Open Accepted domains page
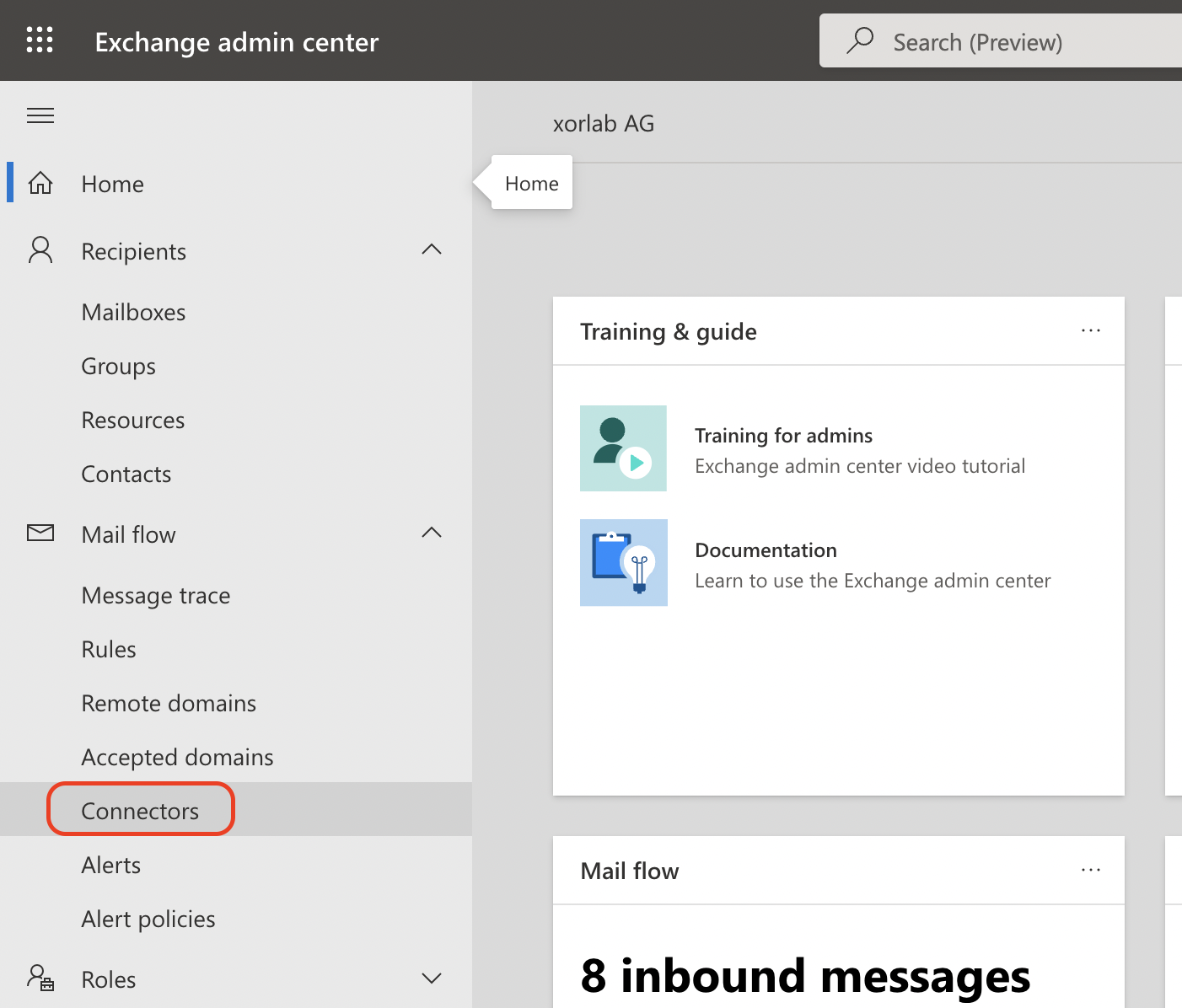This screenshot has height=1008, width=1182. 177,758
